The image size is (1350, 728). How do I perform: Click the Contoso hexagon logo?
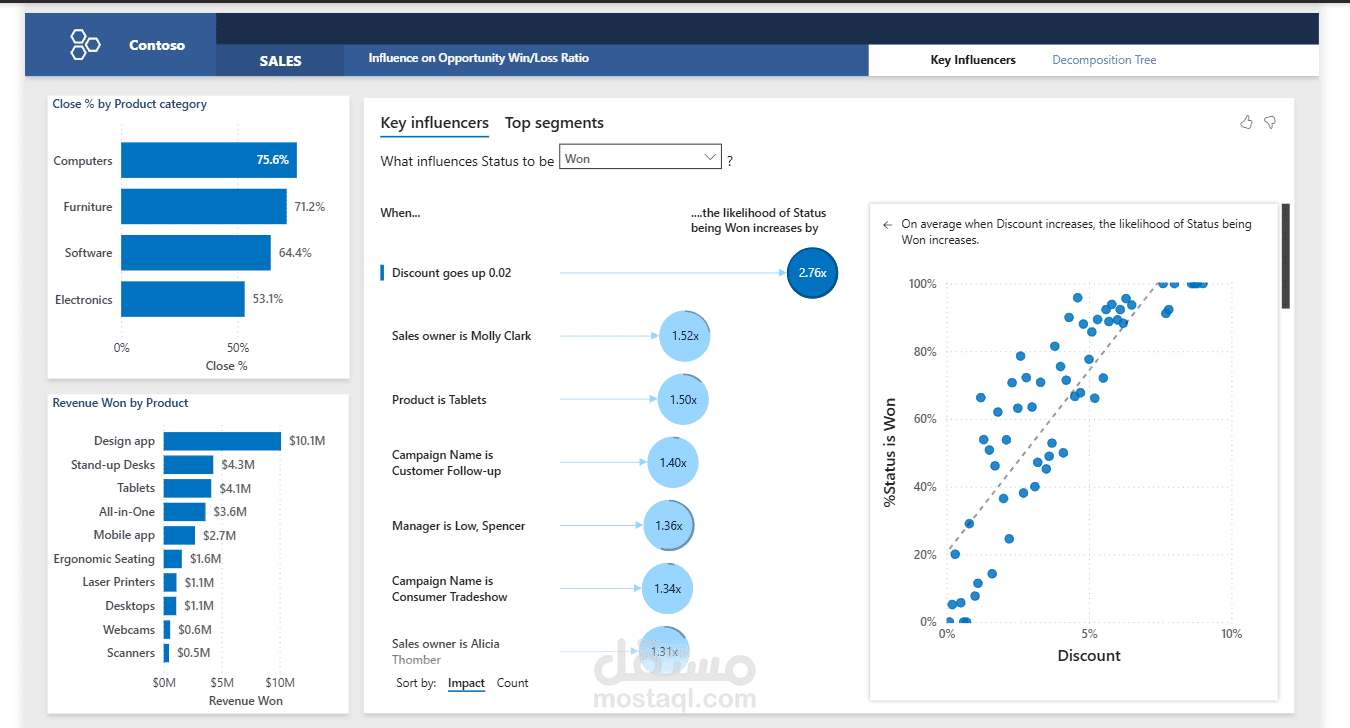(x=85, y=44)
